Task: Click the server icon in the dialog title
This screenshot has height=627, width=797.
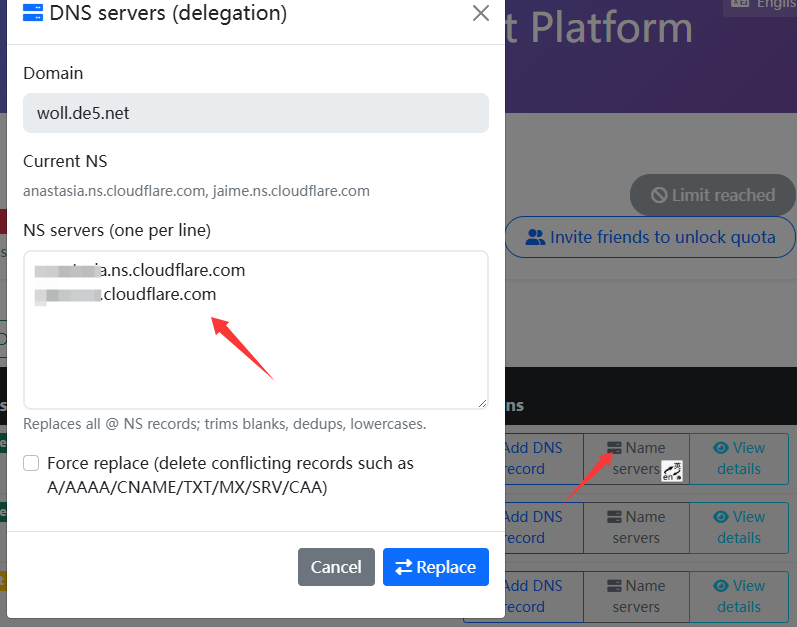Action: (33, 13)
